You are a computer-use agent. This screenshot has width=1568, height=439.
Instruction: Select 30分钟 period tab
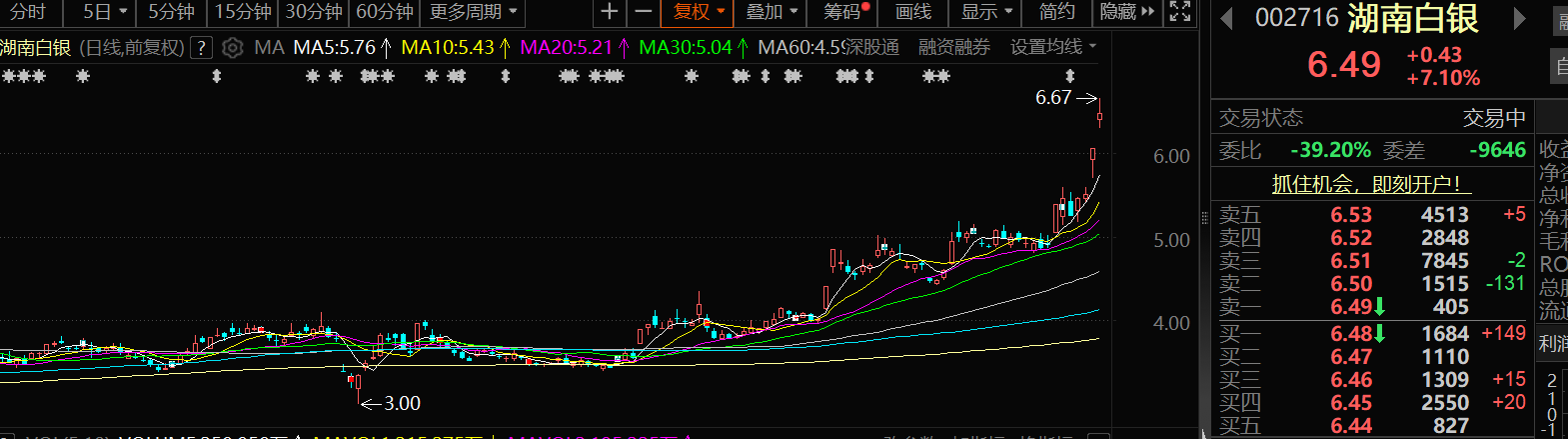[314, 12]
